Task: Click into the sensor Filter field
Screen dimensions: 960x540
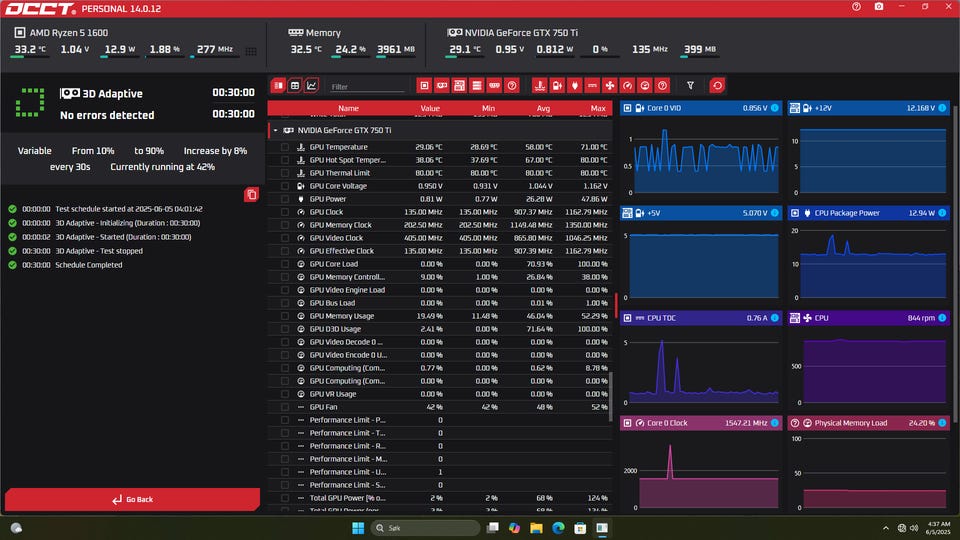Action: 367,87
